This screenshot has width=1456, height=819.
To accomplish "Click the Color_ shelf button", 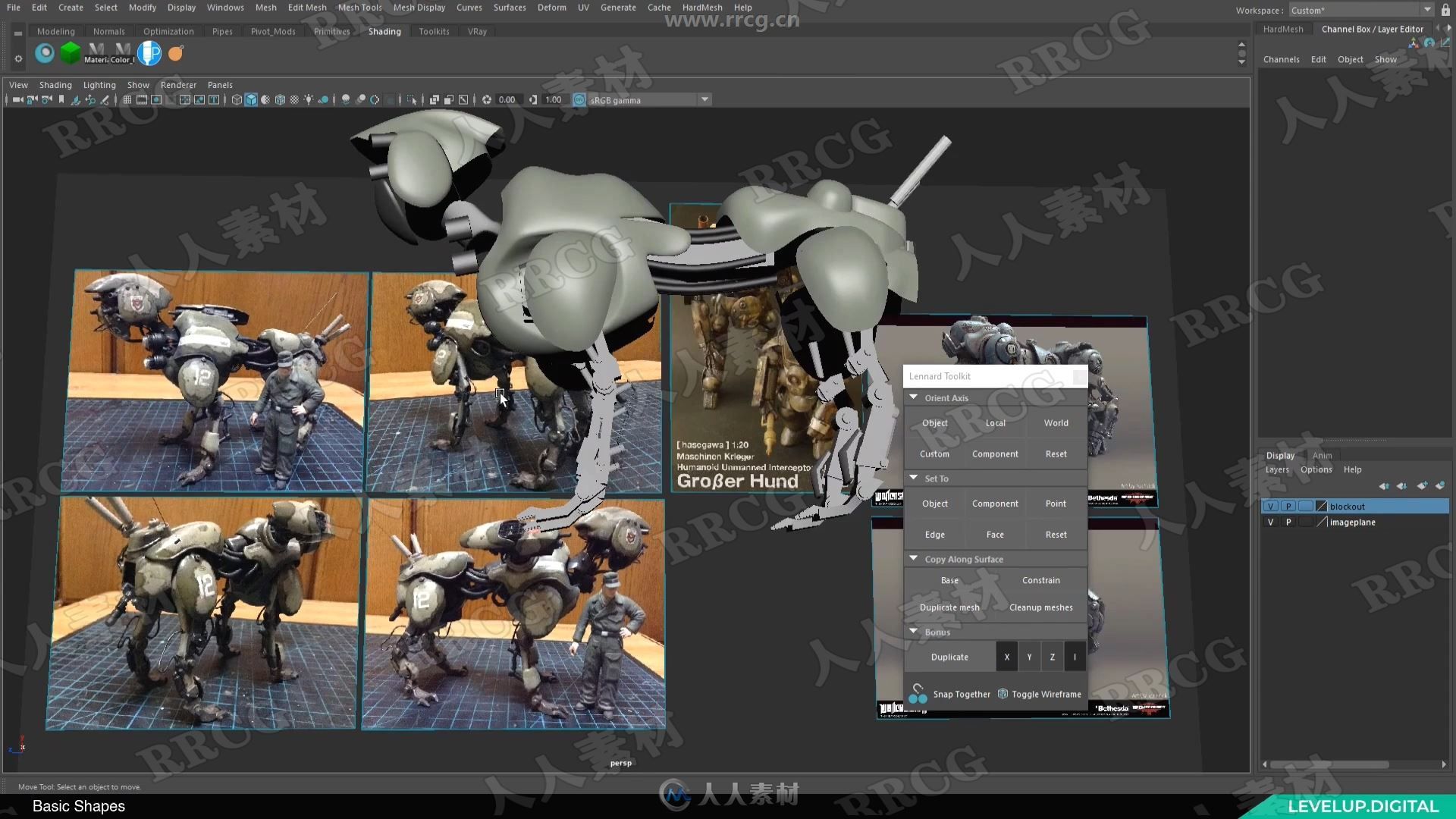I will click(x=123, y=53).
